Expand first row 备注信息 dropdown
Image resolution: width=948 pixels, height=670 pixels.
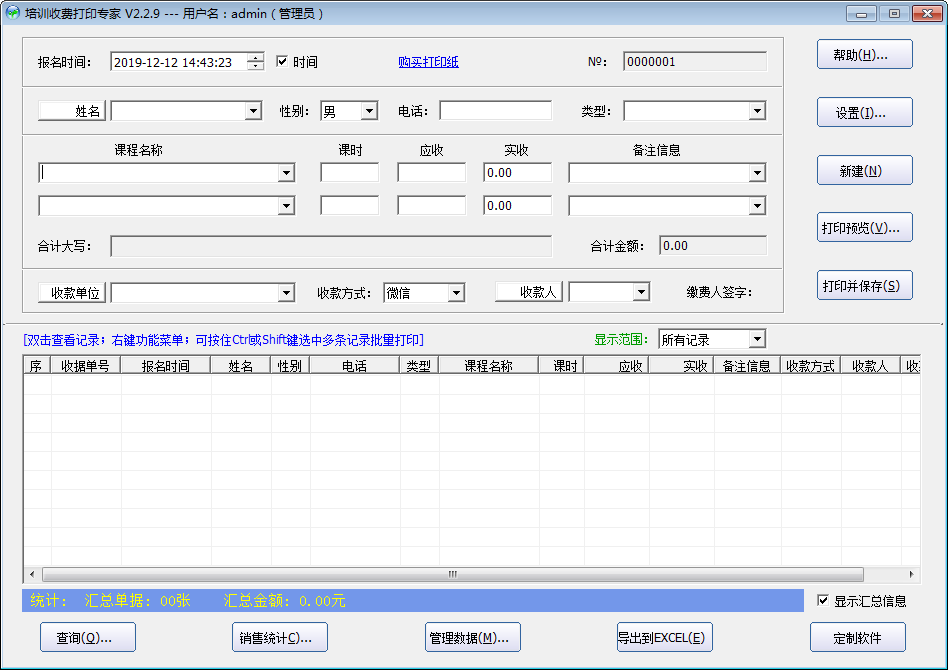click(757, 173)
